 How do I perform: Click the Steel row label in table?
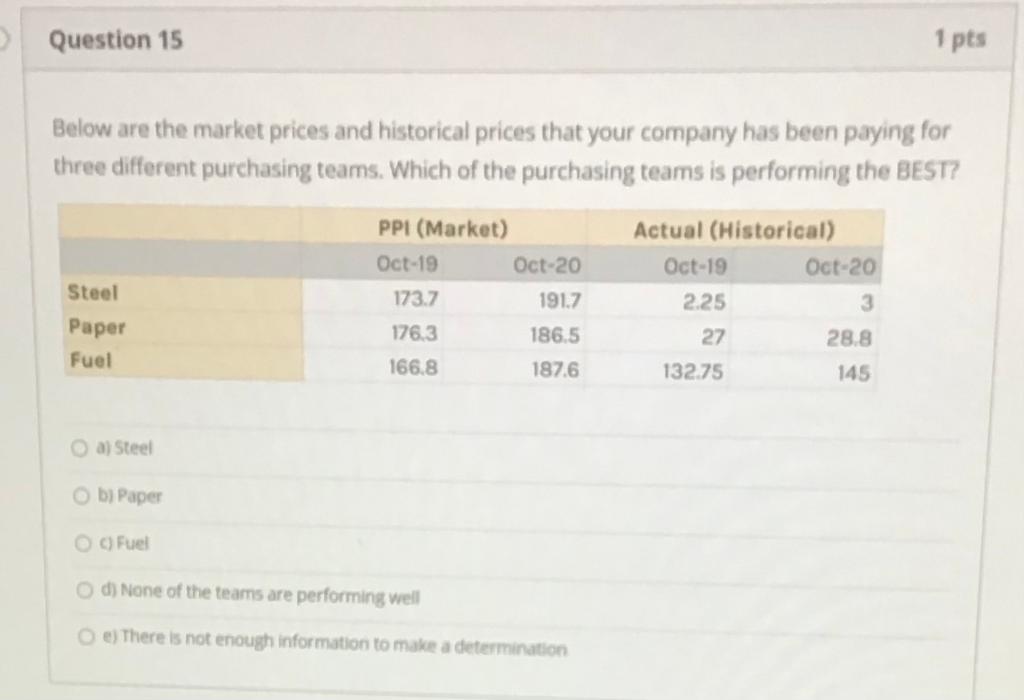click(93, 293)
